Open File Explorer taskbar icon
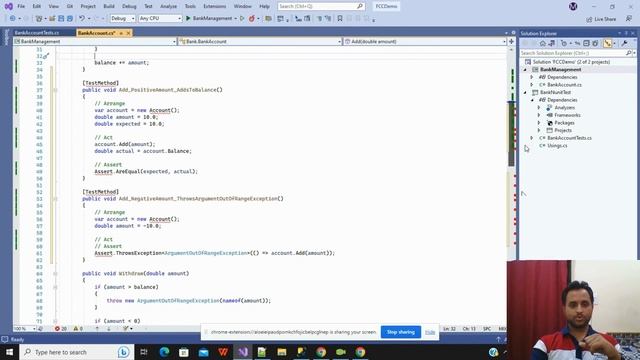This screenshot has width=640, height=360. tap(282, 352)
